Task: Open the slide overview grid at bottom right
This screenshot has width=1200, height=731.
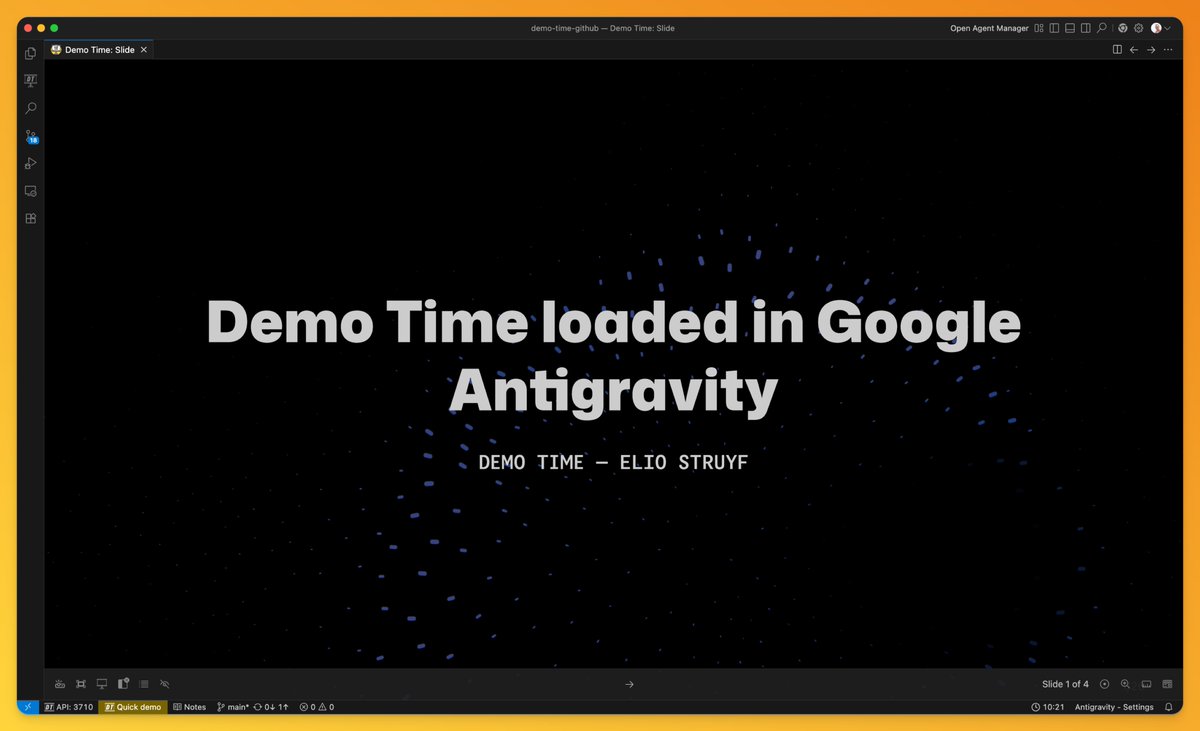Action: pyautogui.click(x=1167, y=684)
